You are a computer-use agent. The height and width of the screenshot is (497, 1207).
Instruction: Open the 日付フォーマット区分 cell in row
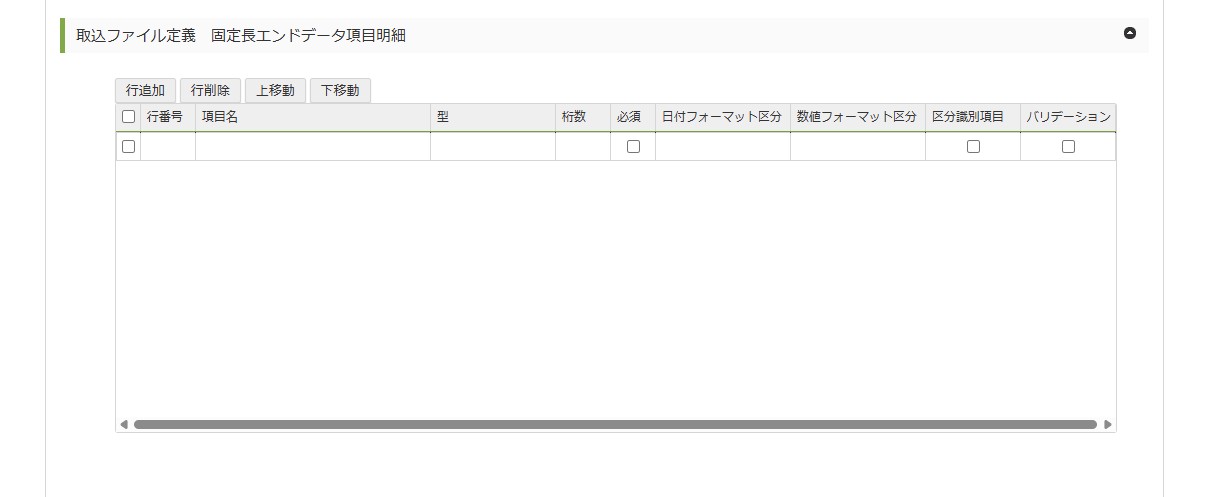[x=722, y=147]
